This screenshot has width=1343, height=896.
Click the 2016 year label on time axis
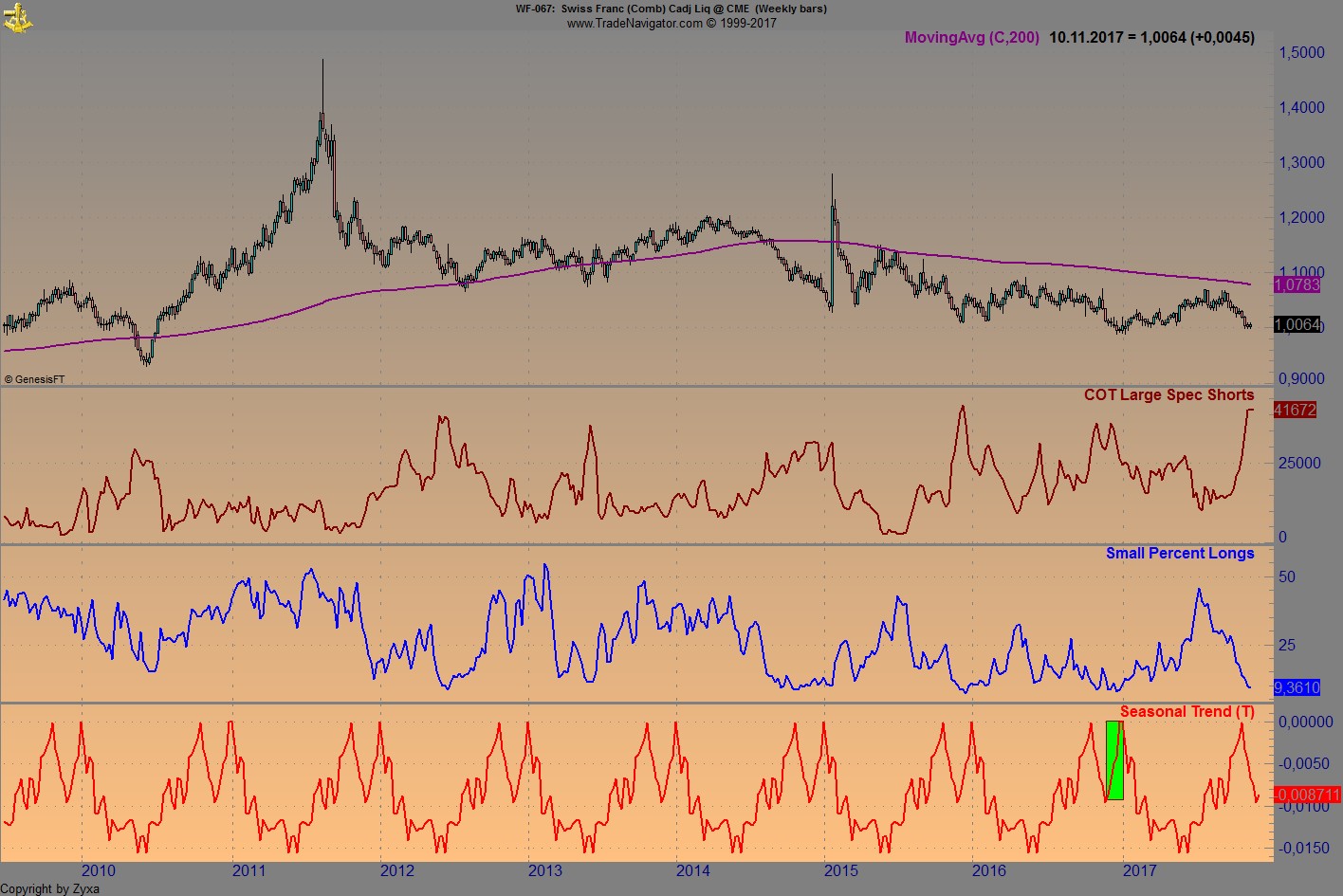pyautogui.click(x=989, y=871)
